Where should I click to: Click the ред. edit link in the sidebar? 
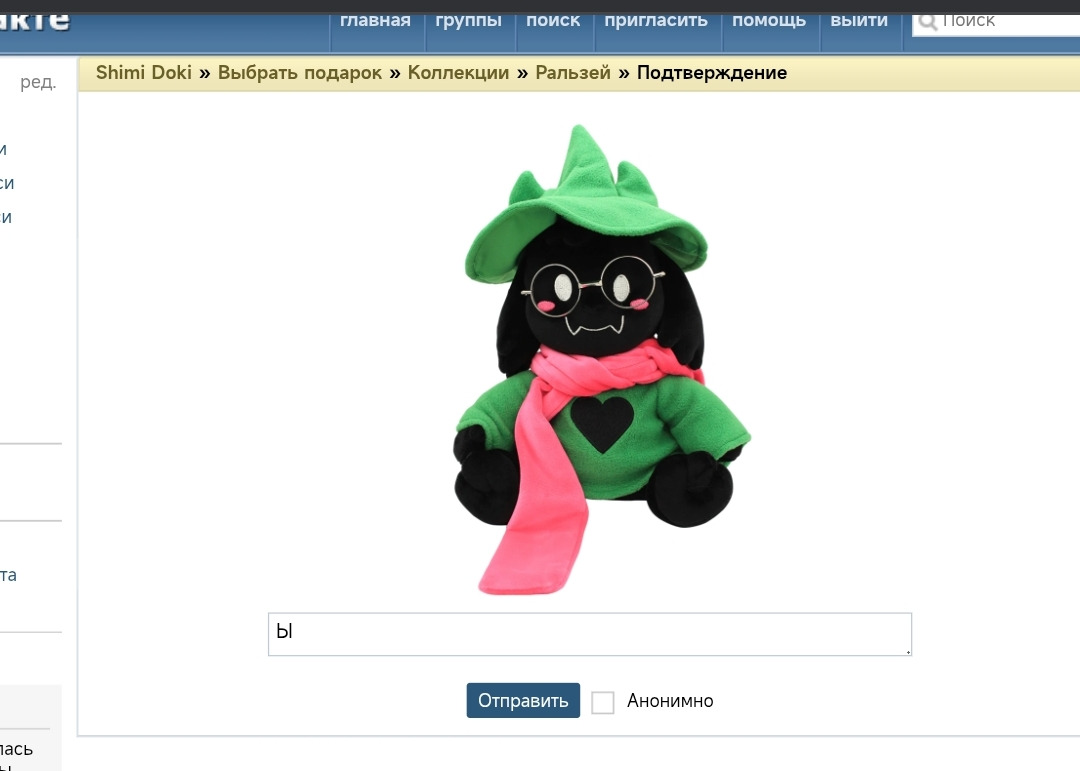[38, 83]
